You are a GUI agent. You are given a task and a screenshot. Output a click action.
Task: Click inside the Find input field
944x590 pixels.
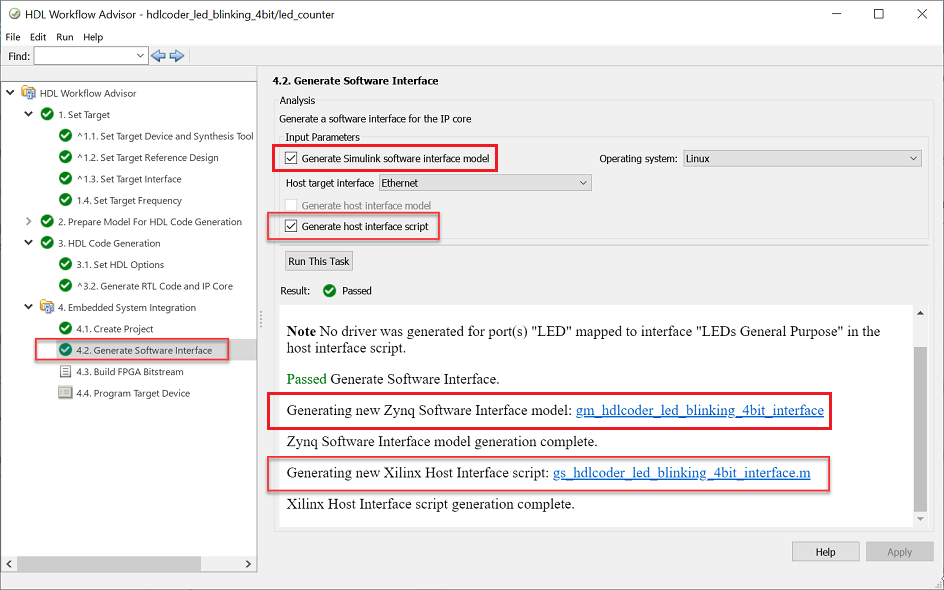click(x=90, y=56)
